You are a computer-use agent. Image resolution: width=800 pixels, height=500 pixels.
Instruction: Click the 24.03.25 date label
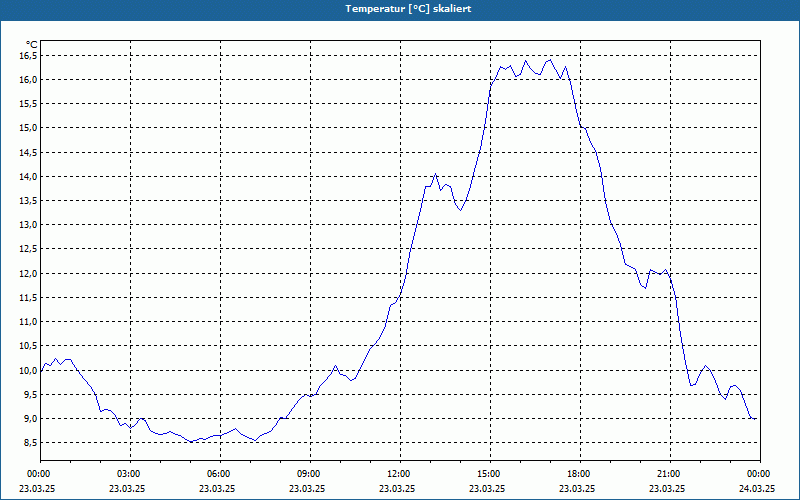click(757, 488)
